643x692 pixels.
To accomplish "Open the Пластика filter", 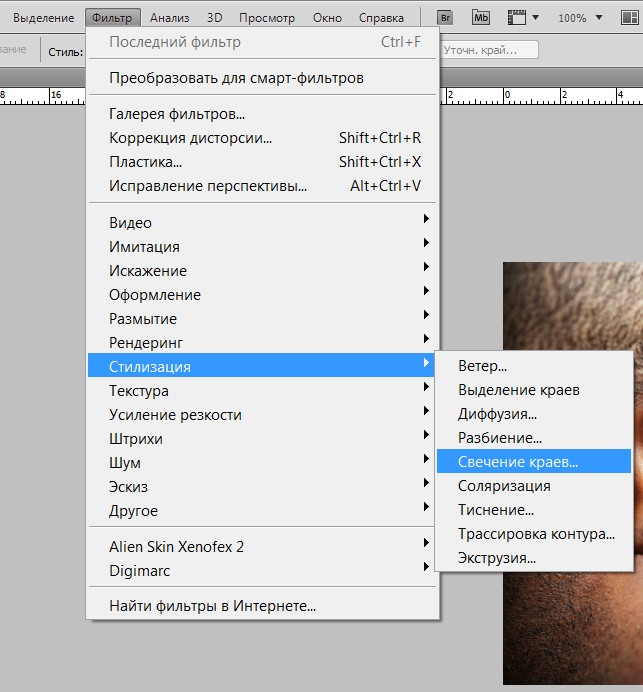I will [x=263, y=162].
